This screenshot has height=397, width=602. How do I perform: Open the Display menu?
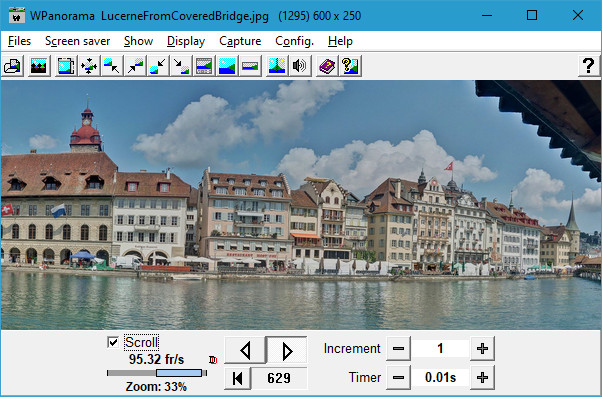186,41
